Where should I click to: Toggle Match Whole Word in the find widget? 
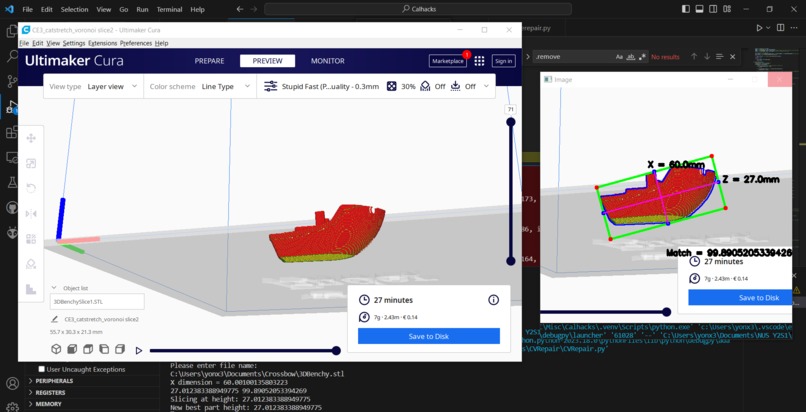(631, 57)
